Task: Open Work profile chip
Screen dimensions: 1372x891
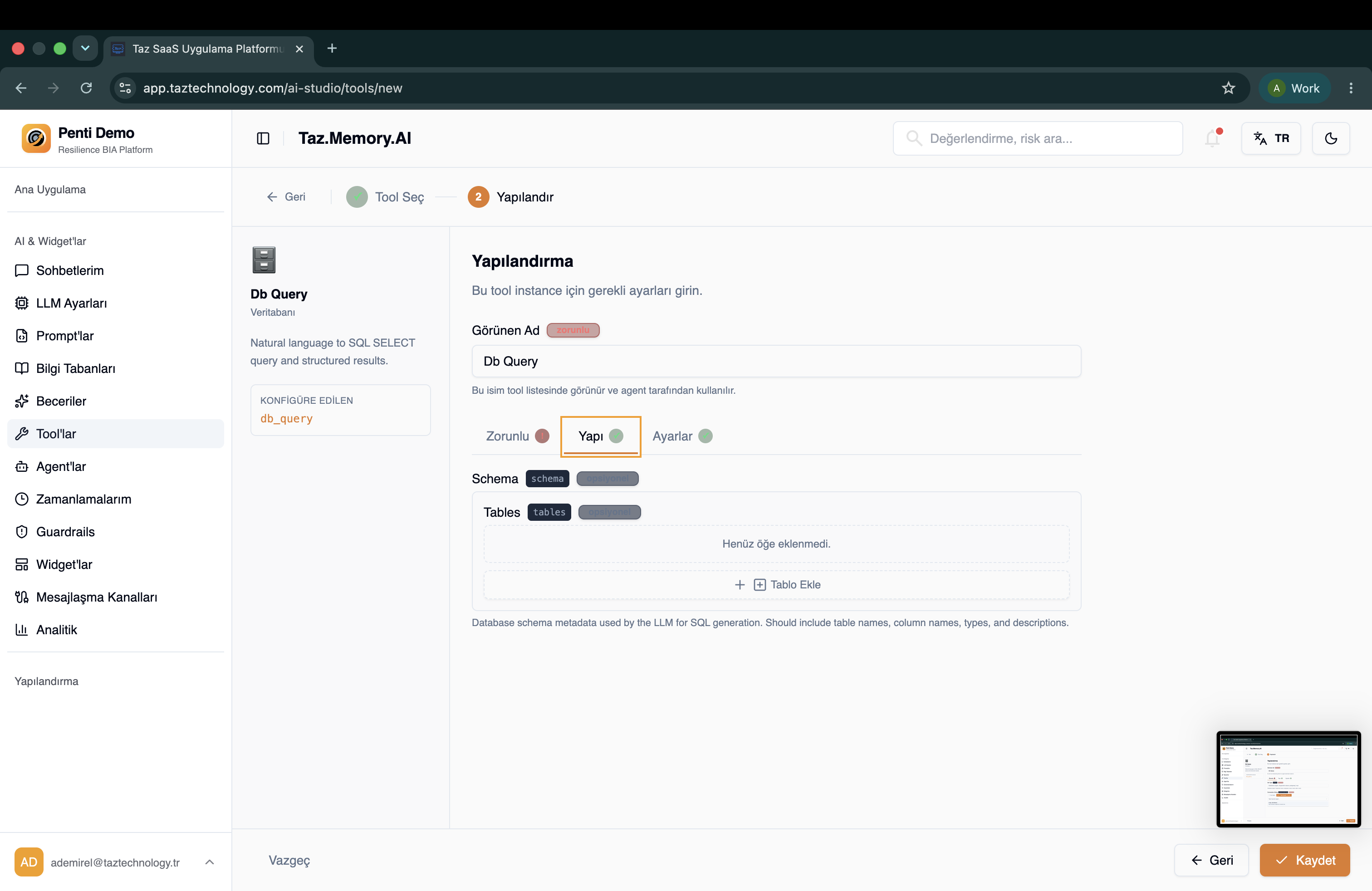Action: click(x=1294, y=88)
